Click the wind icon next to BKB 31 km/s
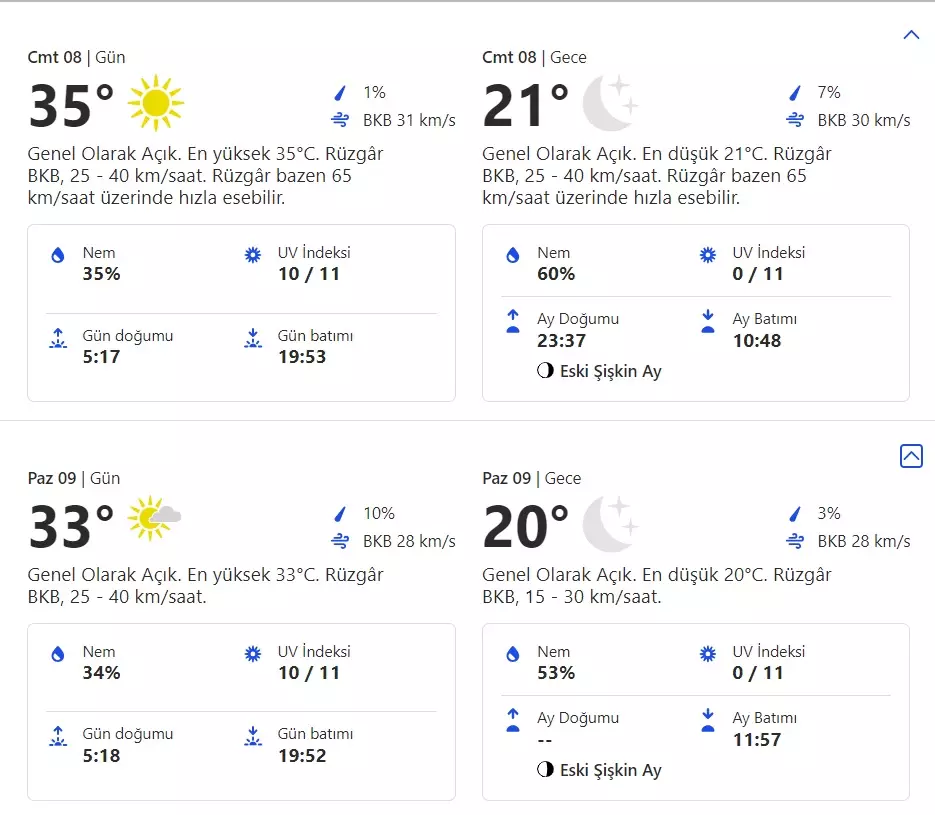 coord(341,120)
